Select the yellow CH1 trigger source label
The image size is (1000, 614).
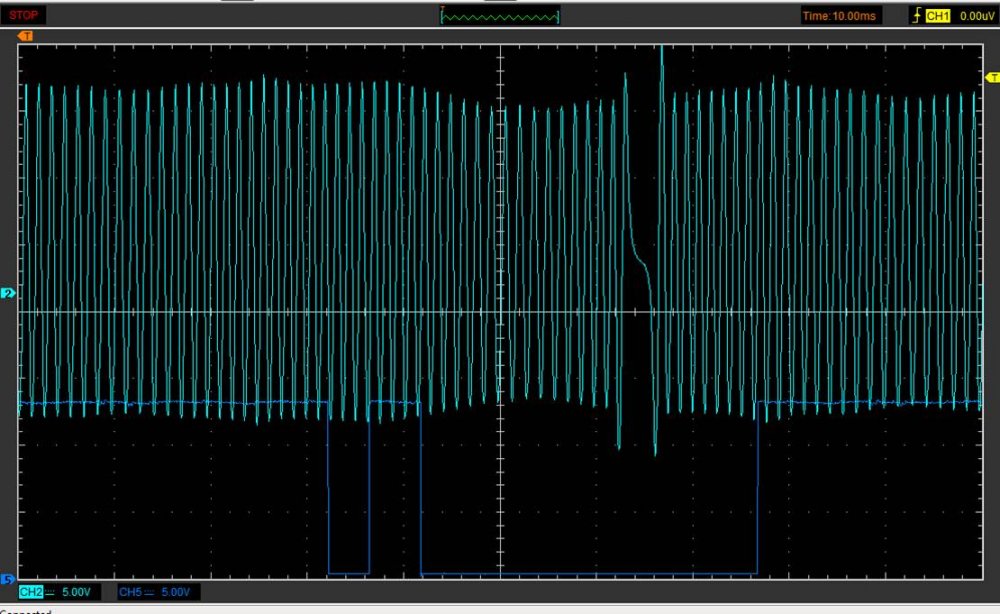(937, 16)
